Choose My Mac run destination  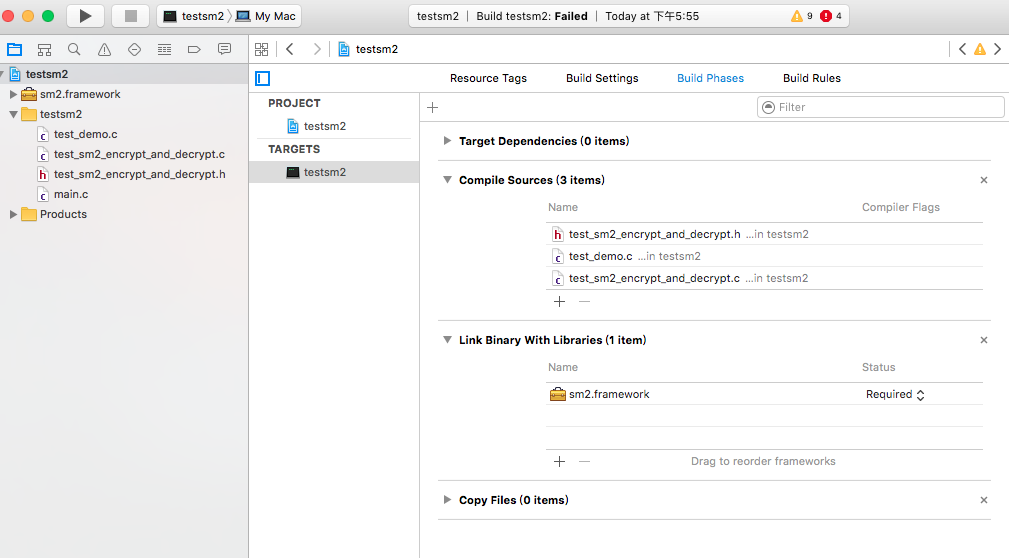266,16
